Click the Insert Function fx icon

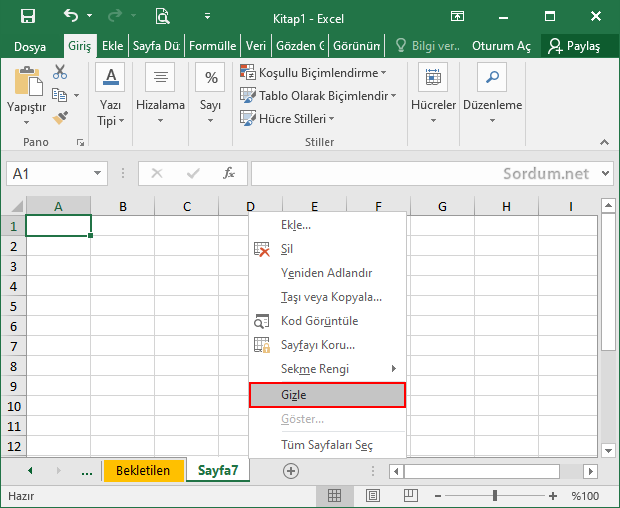[x=229, y=173]
